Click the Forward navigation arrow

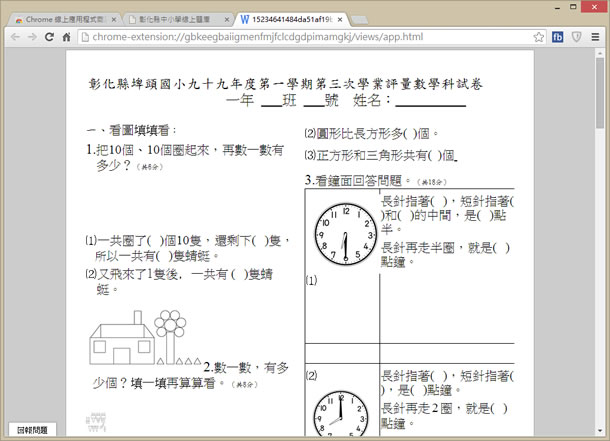pos(32,37)
